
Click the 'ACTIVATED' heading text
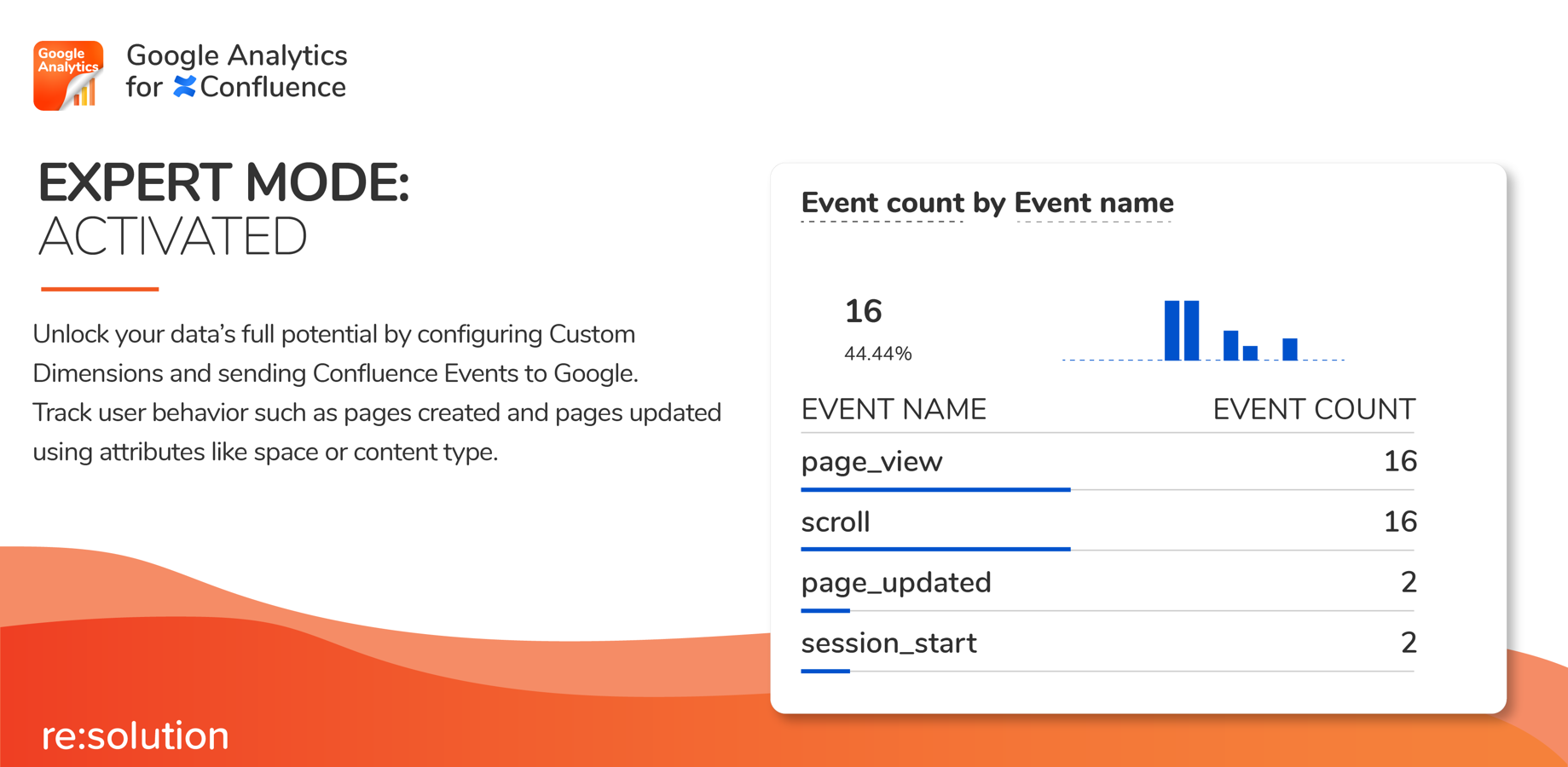[172, 236]
